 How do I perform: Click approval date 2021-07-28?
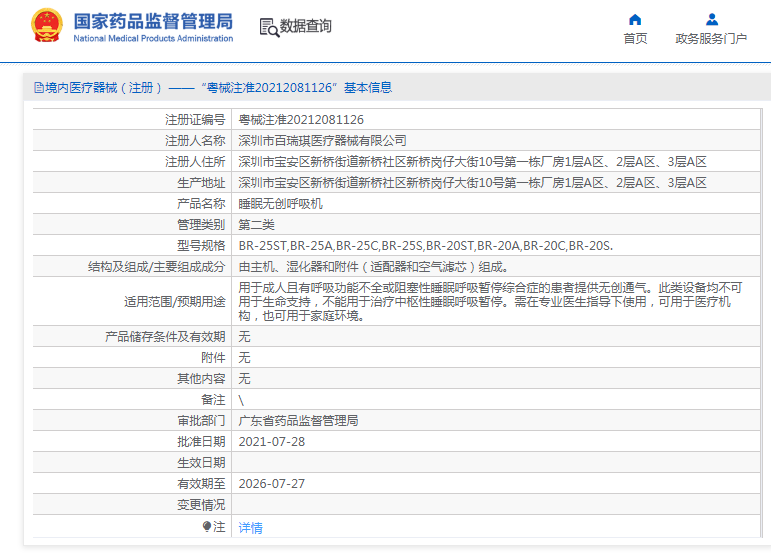click(271, 441)
